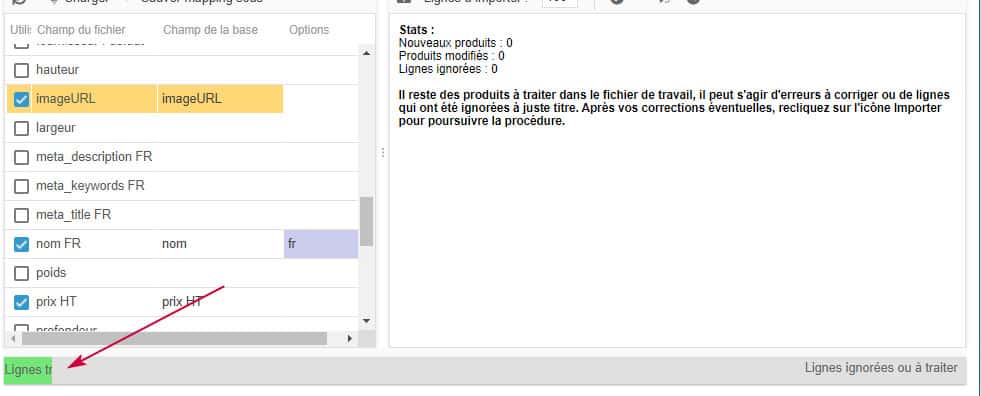Image resolution: width=981 pixels, height=396 pixels.
Task: Click the green Lignes traitées progress segment
Action: [x=28, y=370]
